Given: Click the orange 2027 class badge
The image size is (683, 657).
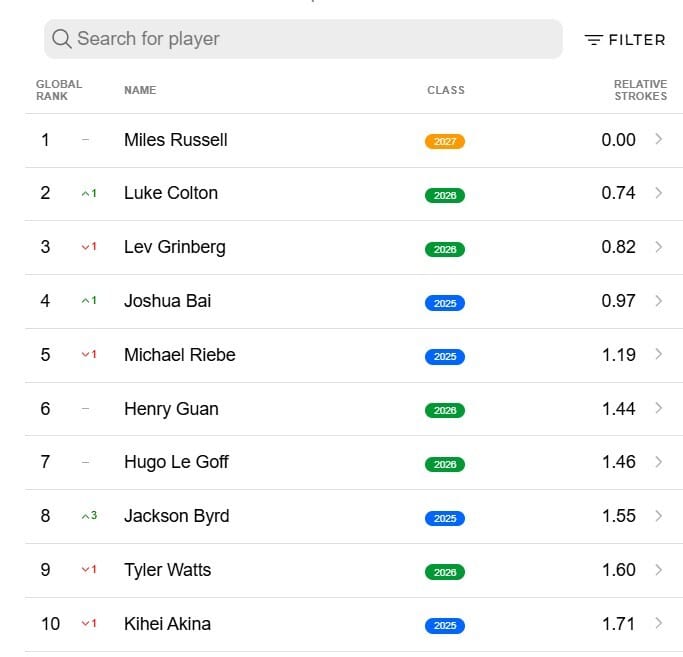Looking at the screenshot, I should click(x=445, y=141).
